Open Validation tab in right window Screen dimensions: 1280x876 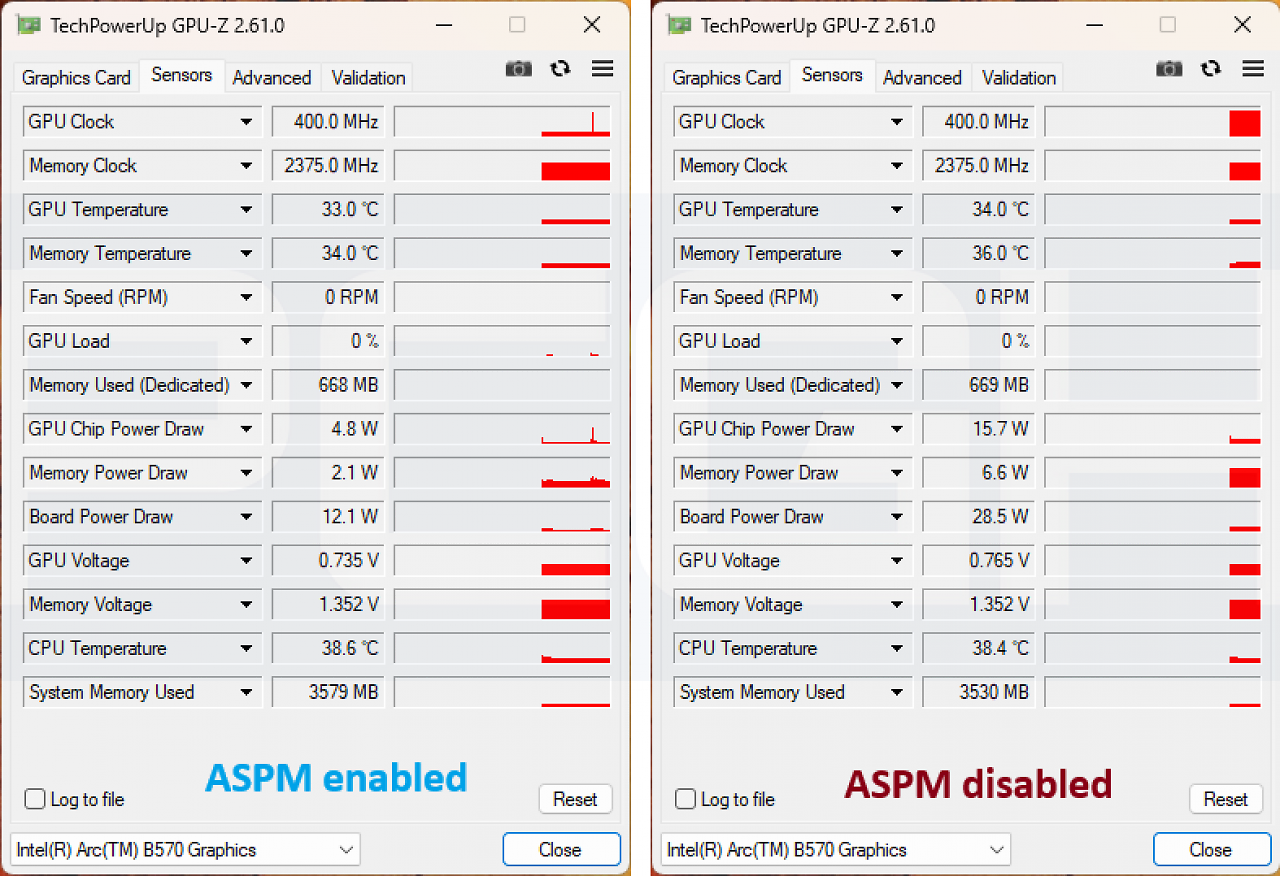coord(1019,78)
